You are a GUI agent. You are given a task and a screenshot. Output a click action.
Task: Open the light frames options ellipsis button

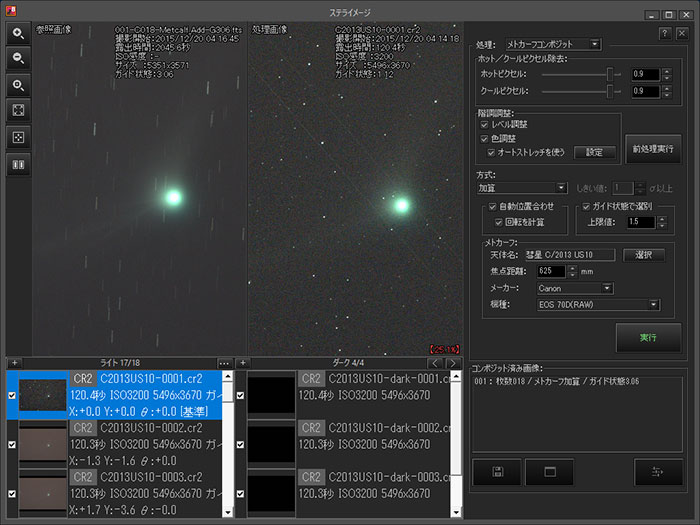click(224, 362)
